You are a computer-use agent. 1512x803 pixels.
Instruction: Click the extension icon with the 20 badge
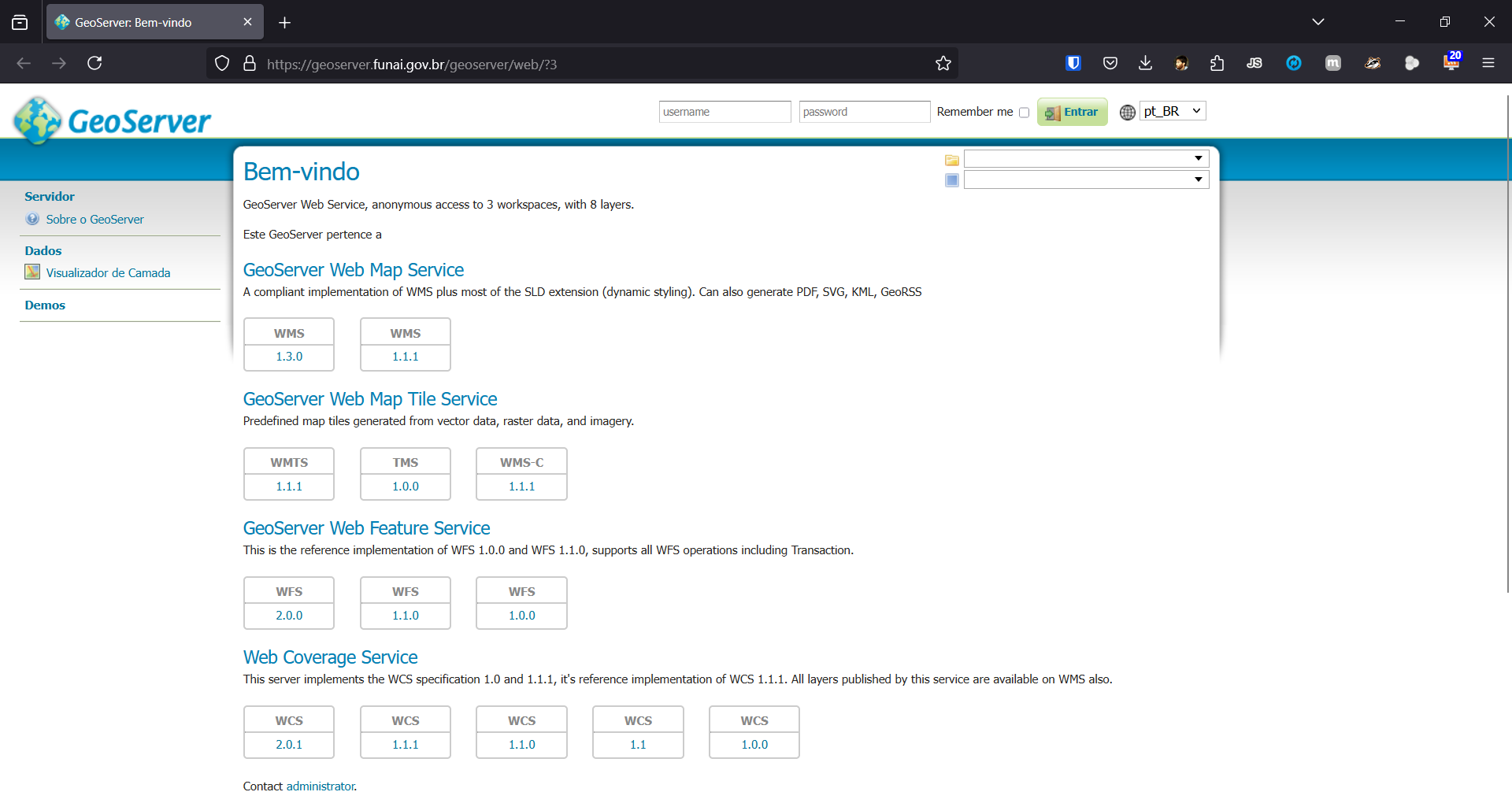click(x=1451, y=62)
